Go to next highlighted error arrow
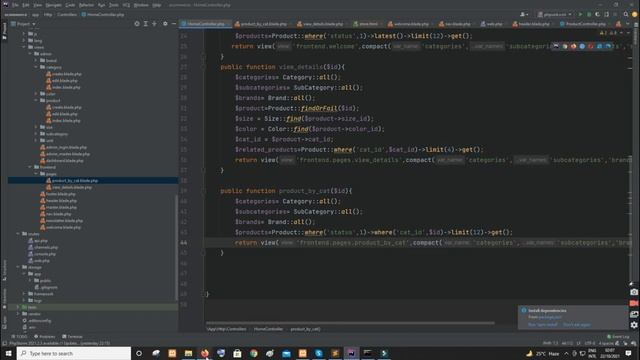This screenshot has width=640, height=360. [x=628, y=33]
